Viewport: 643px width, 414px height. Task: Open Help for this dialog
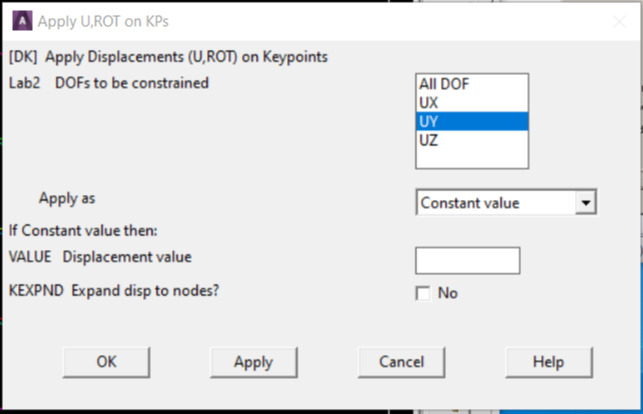[x=548, y=362]
